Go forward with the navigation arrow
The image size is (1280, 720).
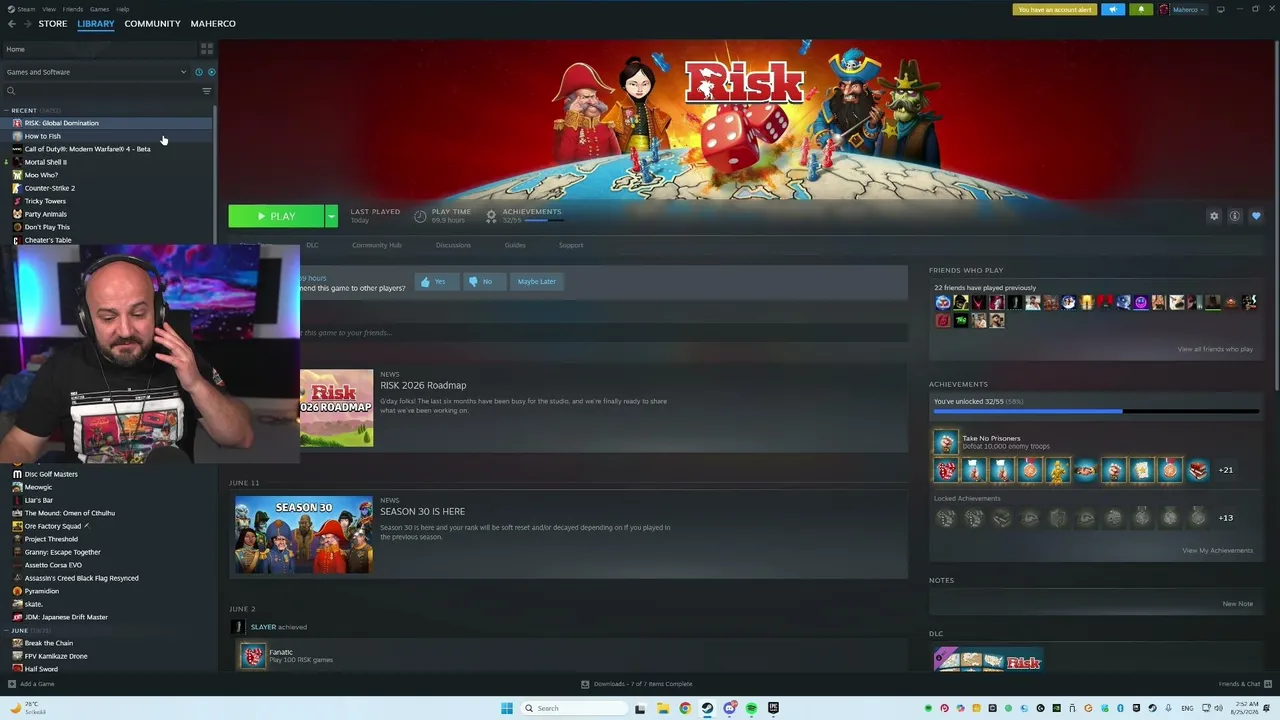tap(27, 24)
